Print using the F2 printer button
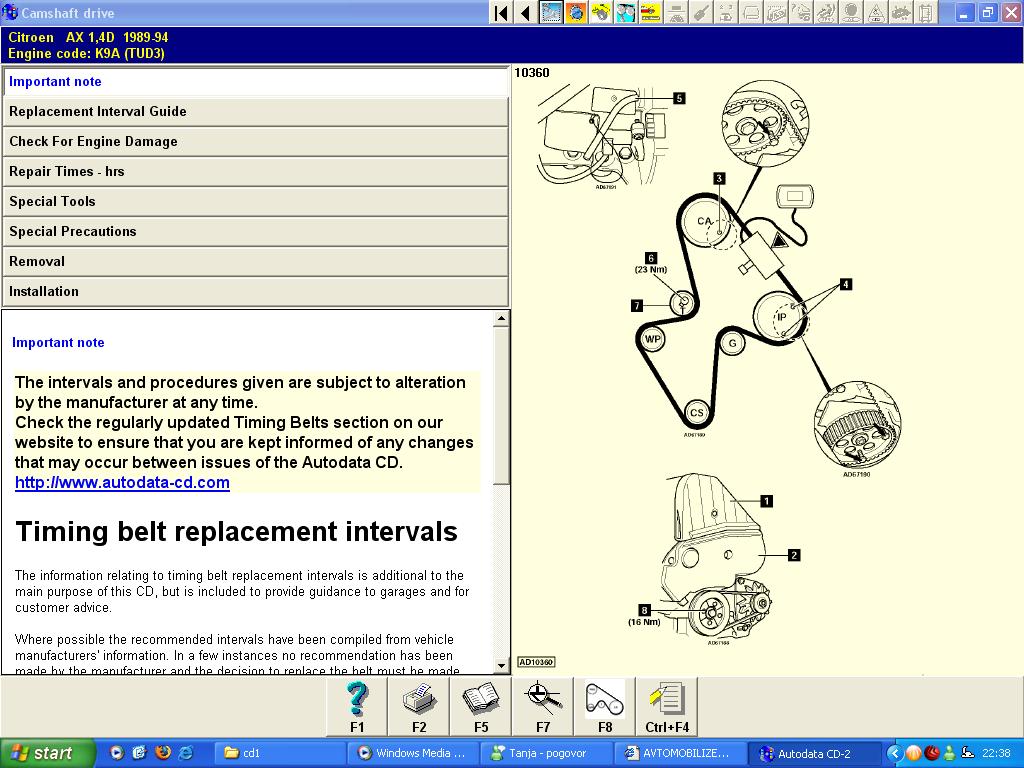 pos(419,707)
